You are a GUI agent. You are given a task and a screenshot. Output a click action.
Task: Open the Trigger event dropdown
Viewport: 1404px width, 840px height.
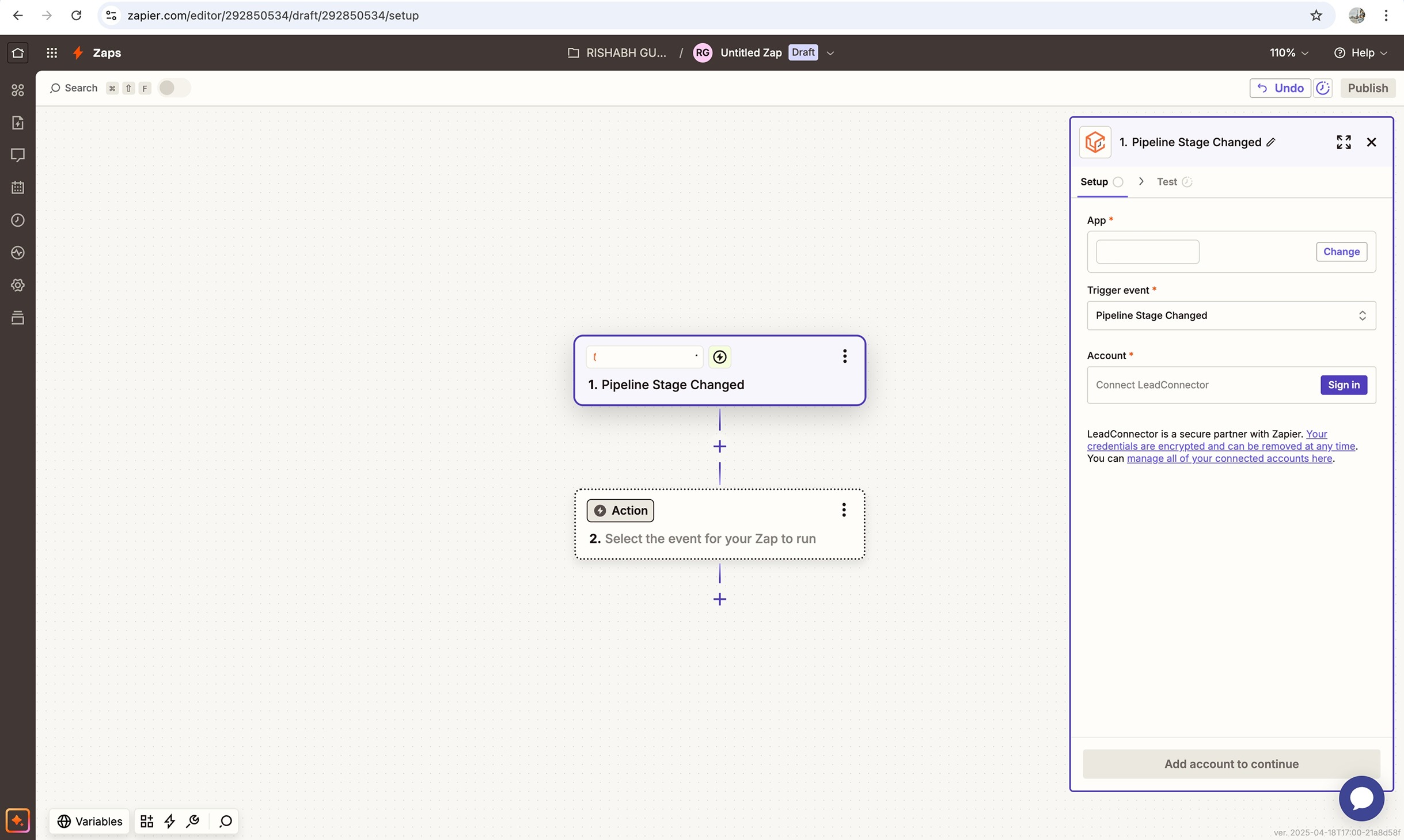click(x=1231, y=316)
